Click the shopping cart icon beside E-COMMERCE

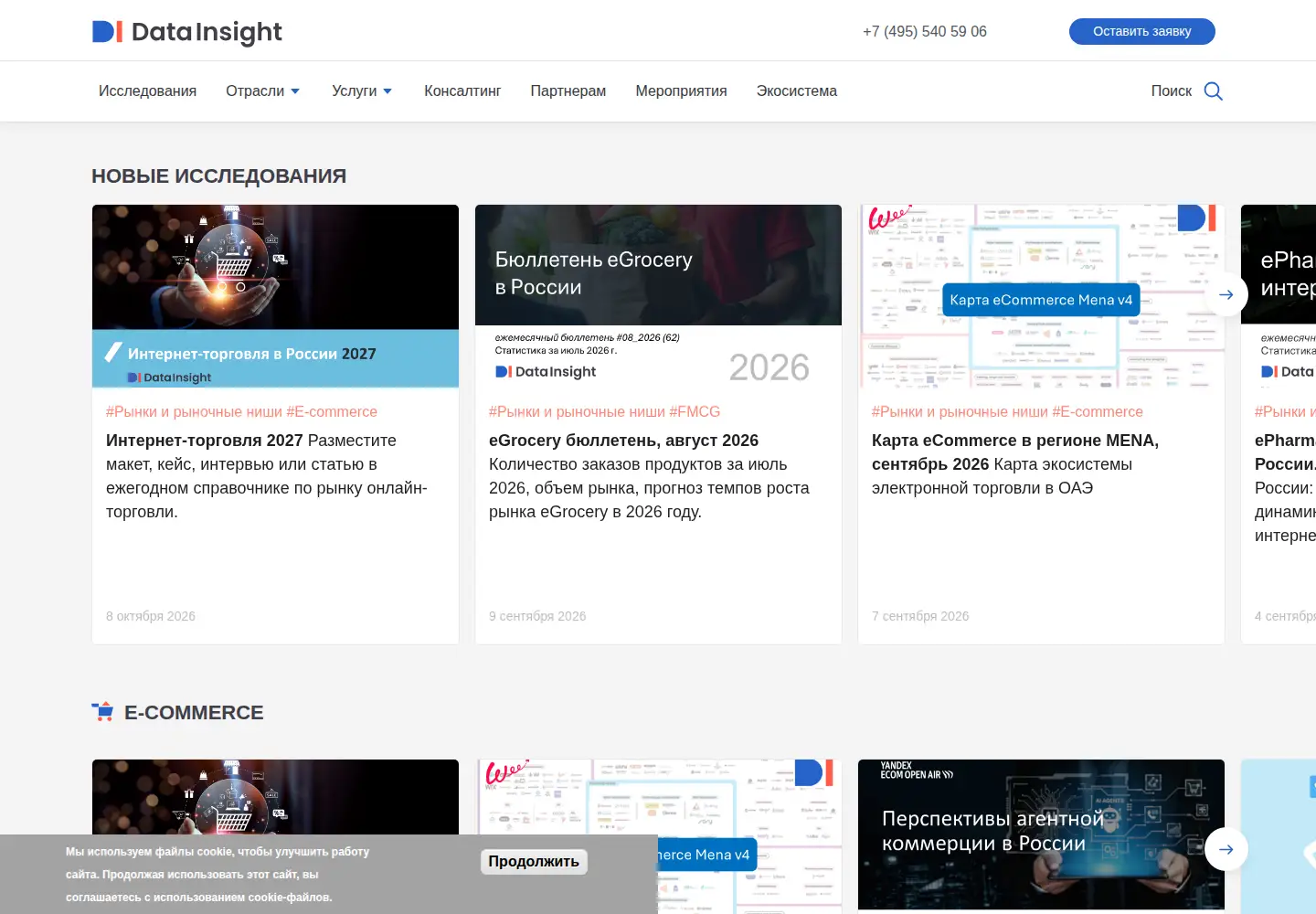click(x=102, y=712)
